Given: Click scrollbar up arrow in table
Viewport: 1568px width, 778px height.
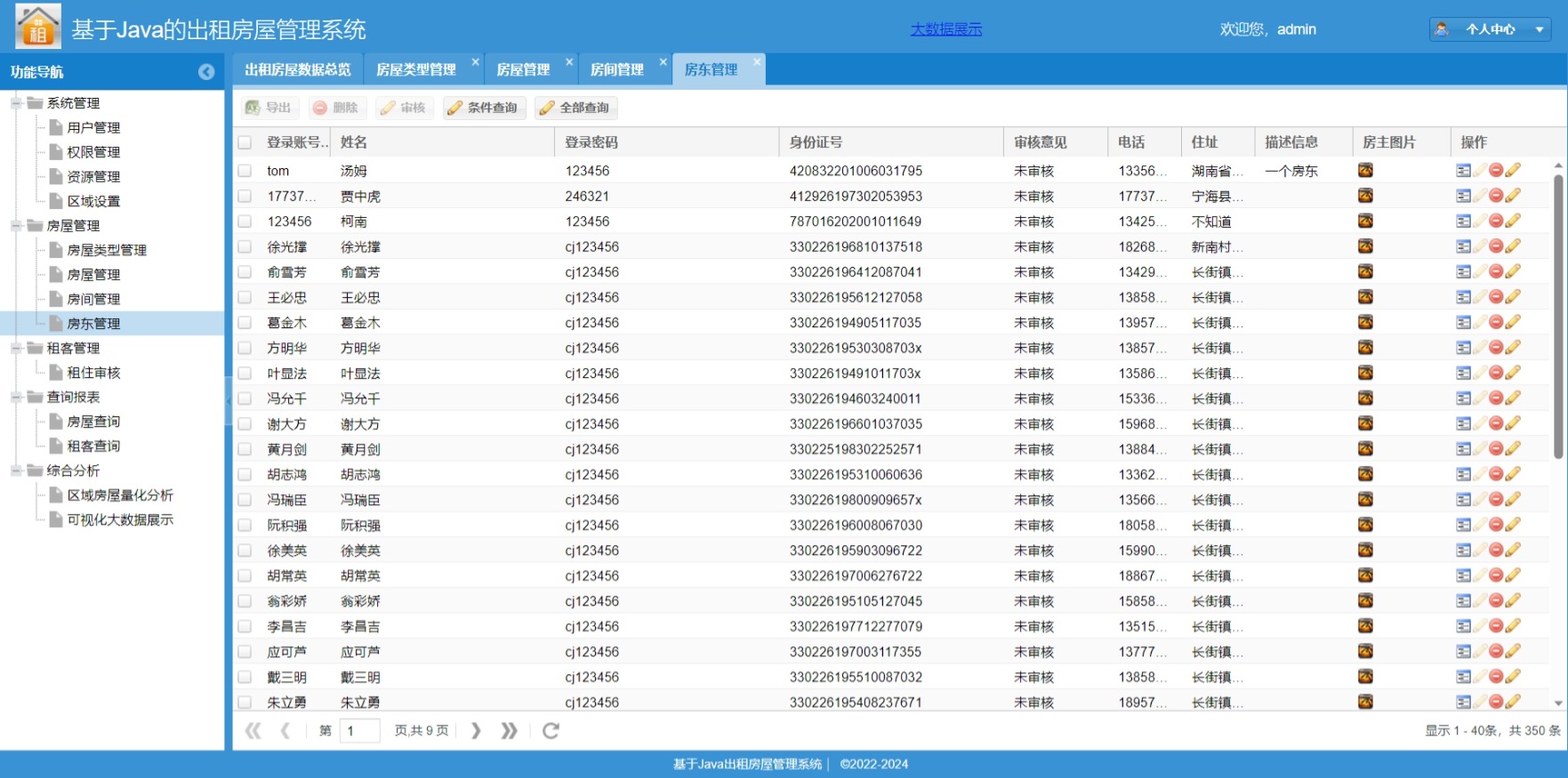Looking at the screenshot, I should (x=1557, y=165).
